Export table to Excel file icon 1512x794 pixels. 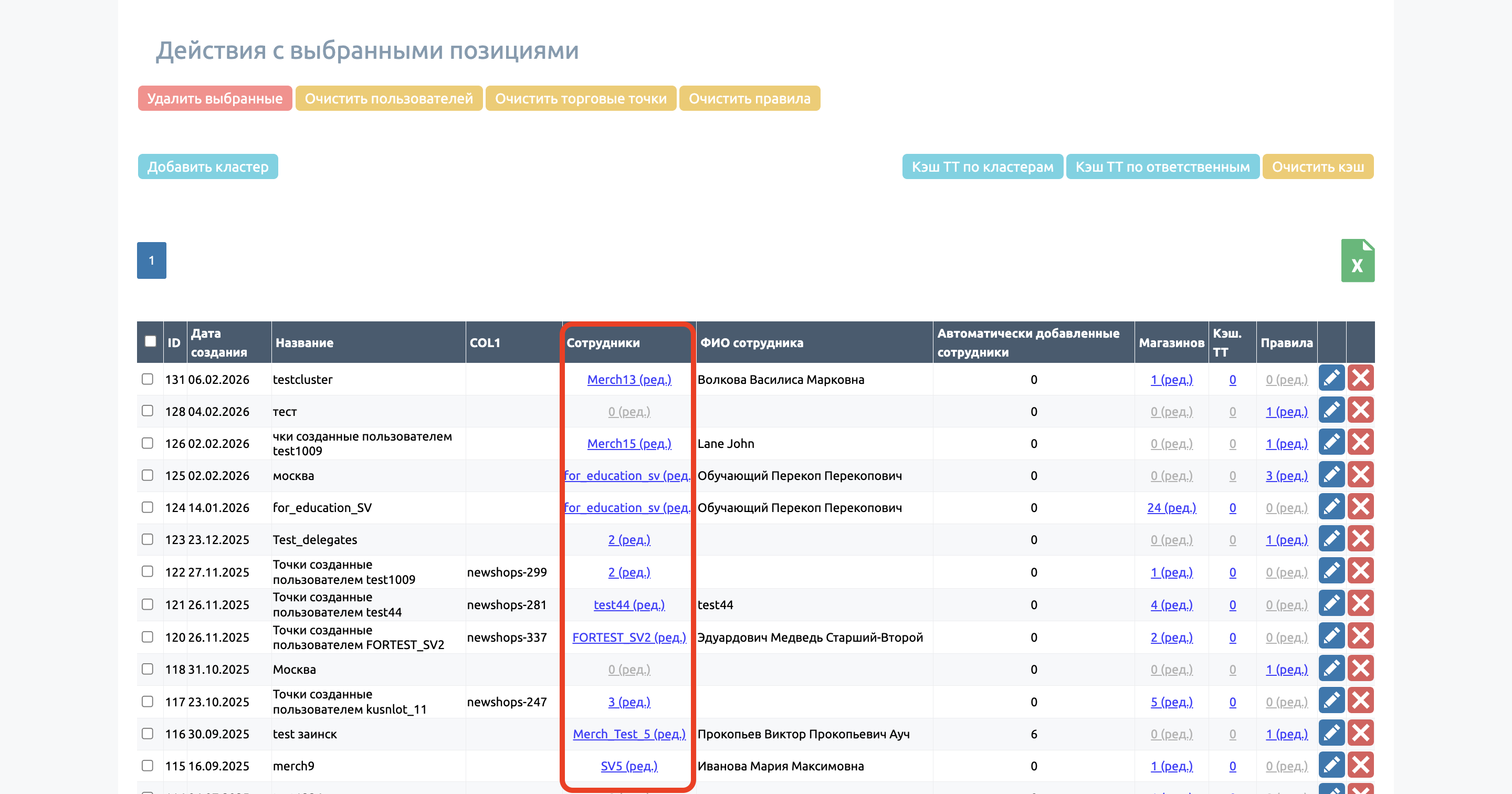click(1357, 261)
